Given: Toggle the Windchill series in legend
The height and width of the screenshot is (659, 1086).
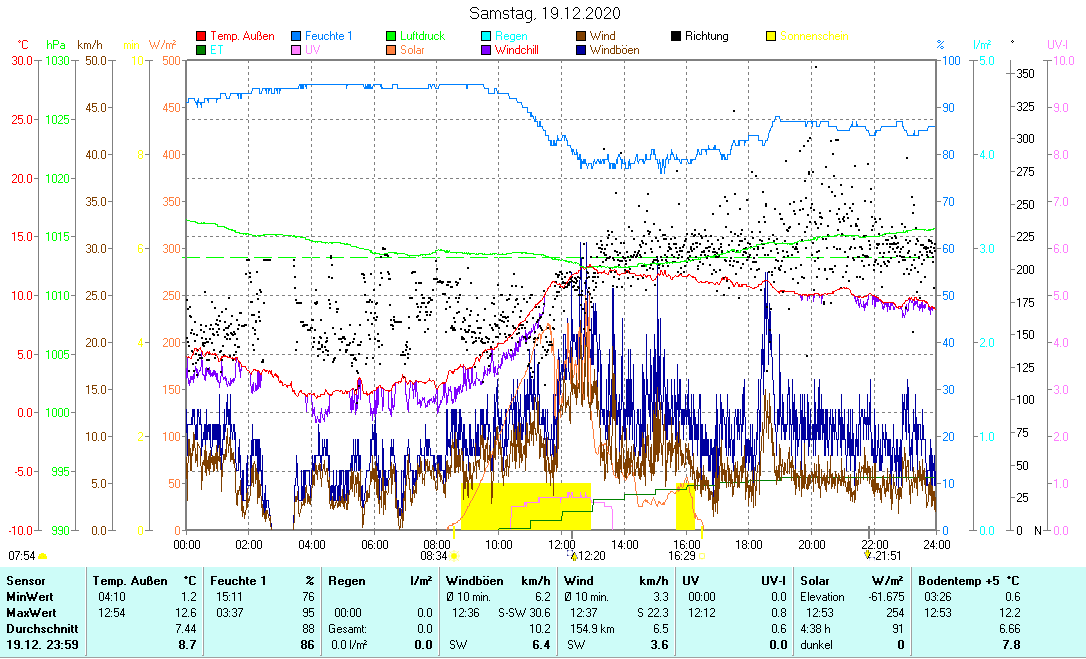Looking at the screenshot, I should point(517,50).
